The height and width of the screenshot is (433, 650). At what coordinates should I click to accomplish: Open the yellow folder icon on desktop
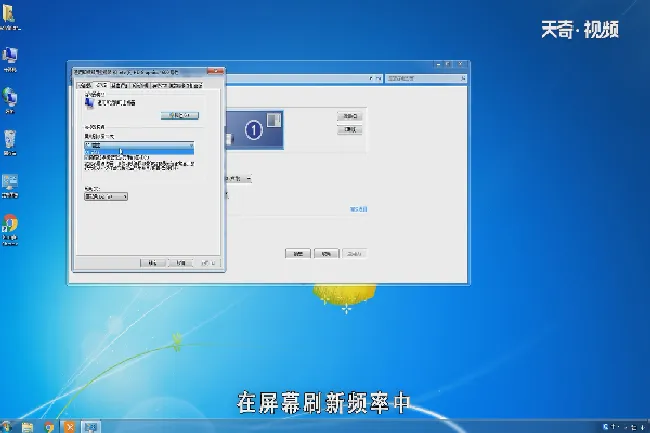[10, 17]
